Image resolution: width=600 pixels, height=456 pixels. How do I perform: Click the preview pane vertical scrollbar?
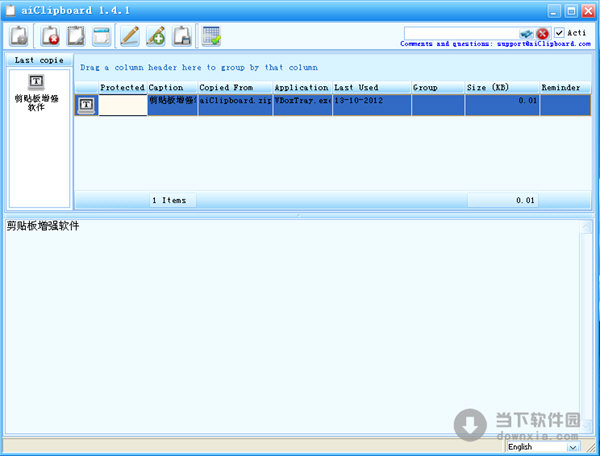(586, 325)
